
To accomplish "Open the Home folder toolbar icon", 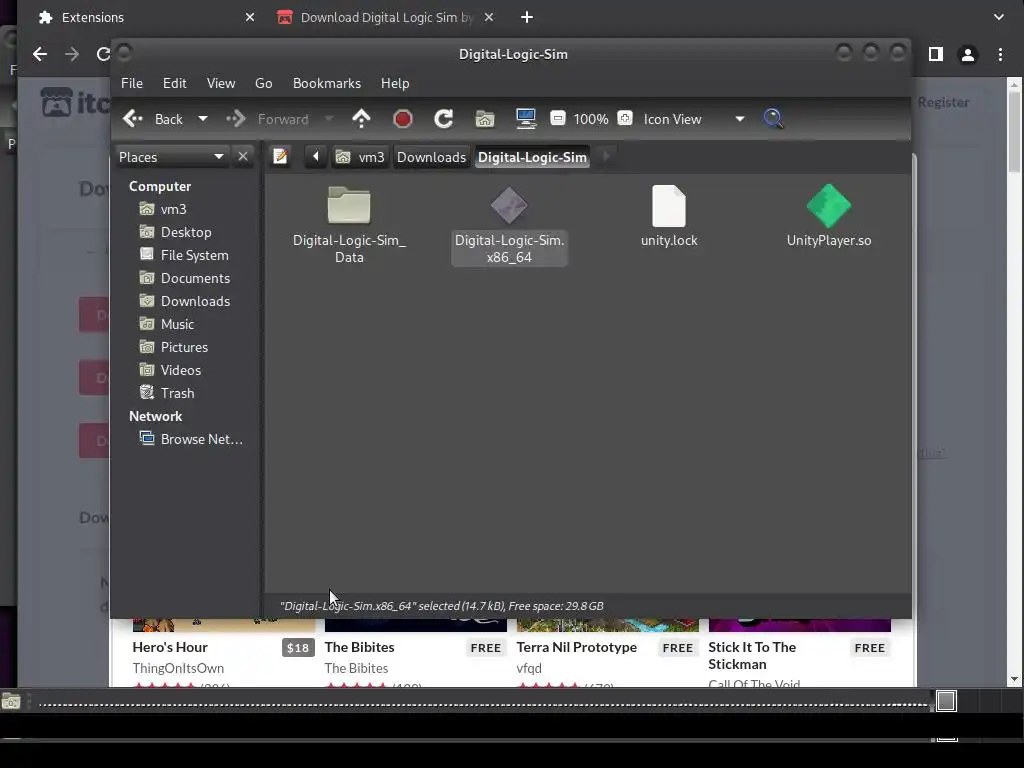I will [x=485, y=119].
